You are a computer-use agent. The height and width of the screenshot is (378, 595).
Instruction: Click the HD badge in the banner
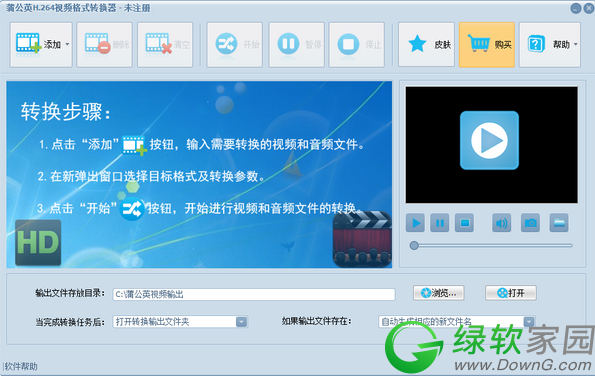[38, 243]
